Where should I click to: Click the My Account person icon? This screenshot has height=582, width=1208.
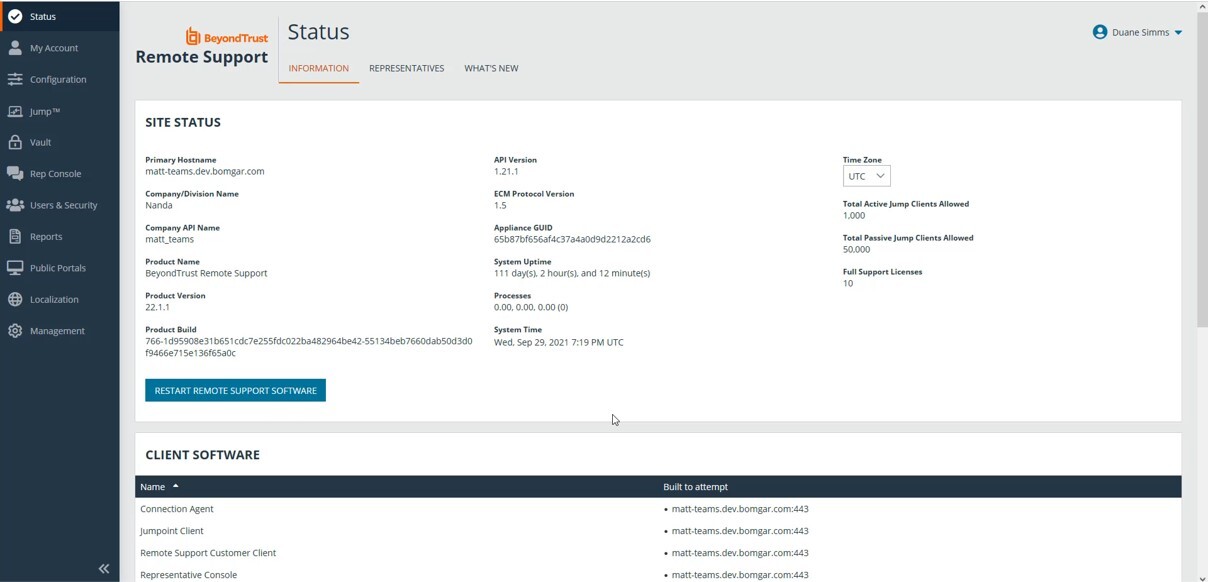[x=15, y=48]
